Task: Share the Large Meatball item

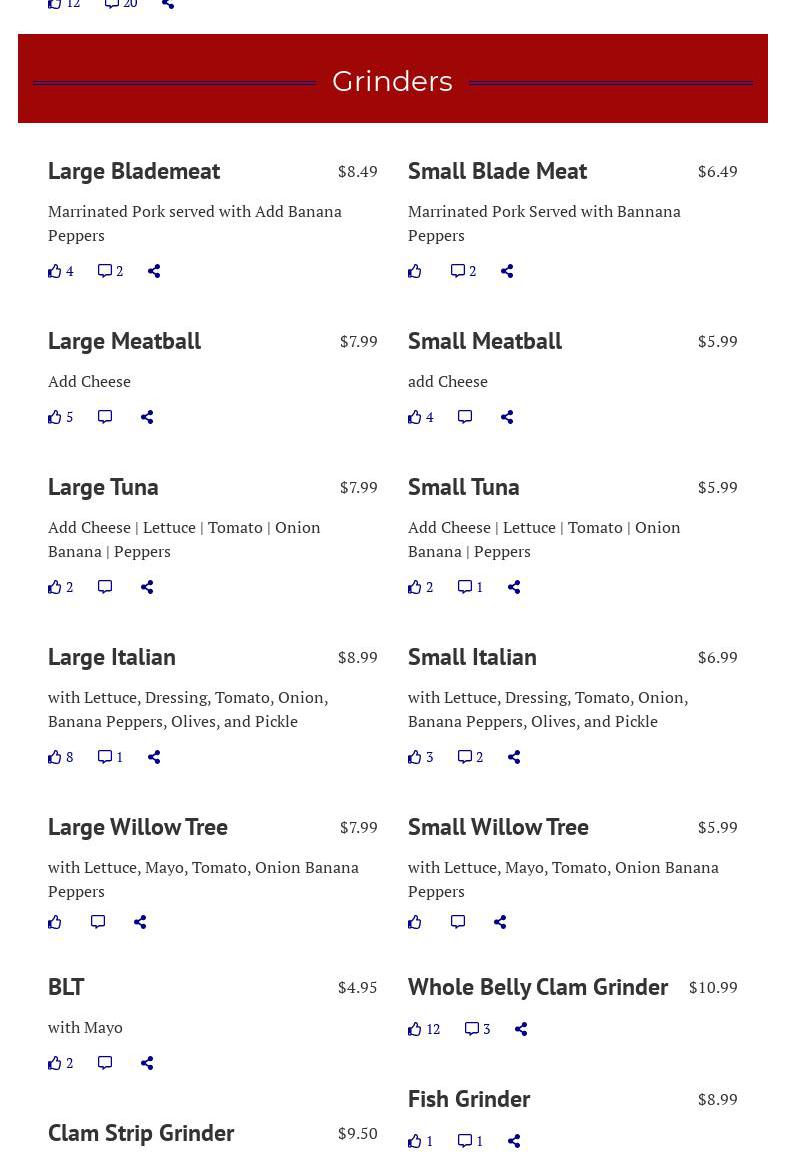Action: point(147,418)
